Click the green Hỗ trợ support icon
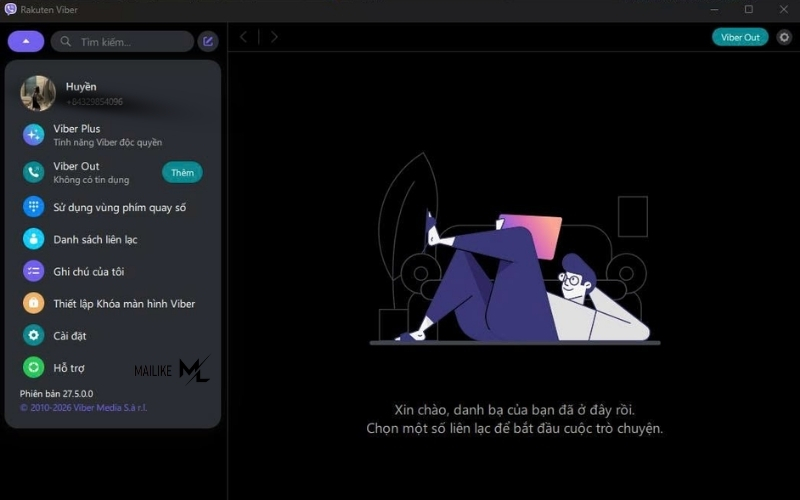This screenshot has width=800, height=500. 34,367
